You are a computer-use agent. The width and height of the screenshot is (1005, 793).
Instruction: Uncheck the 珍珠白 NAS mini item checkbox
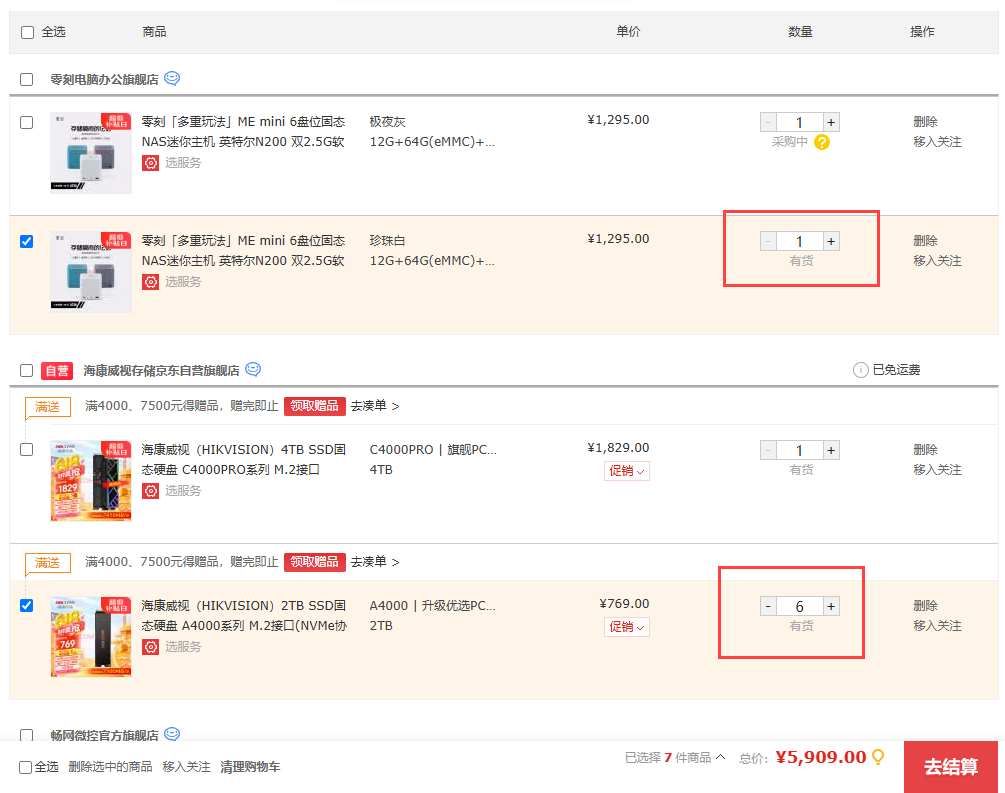[27, 241]
